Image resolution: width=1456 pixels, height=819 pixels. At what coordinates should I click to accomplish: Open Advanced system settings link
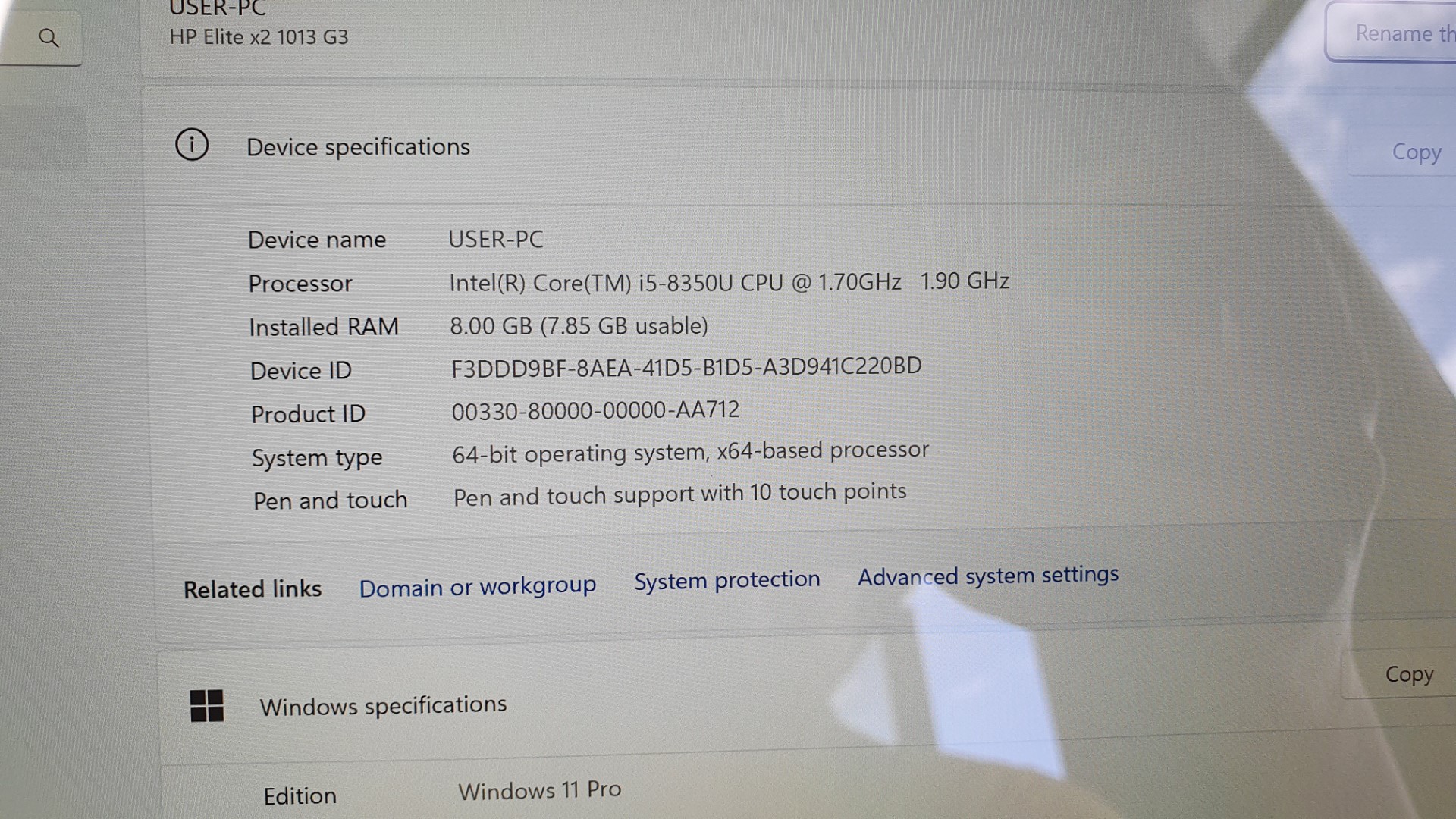click(988, 576)
